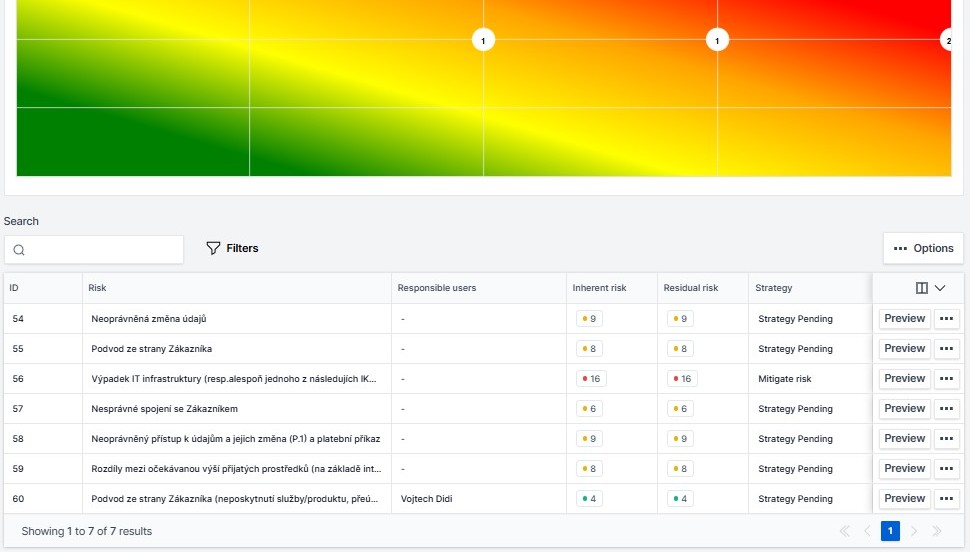
Task: Click residual risk badge 6 in row 57
Action: pyautogui.click(x=680, y=408)
